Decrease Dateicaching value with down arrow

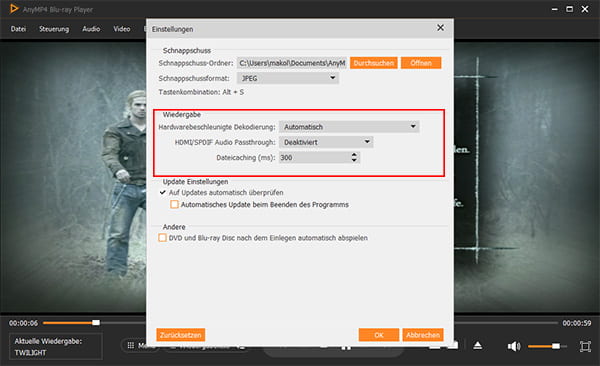pyautogui.click(x=354, y=160)
